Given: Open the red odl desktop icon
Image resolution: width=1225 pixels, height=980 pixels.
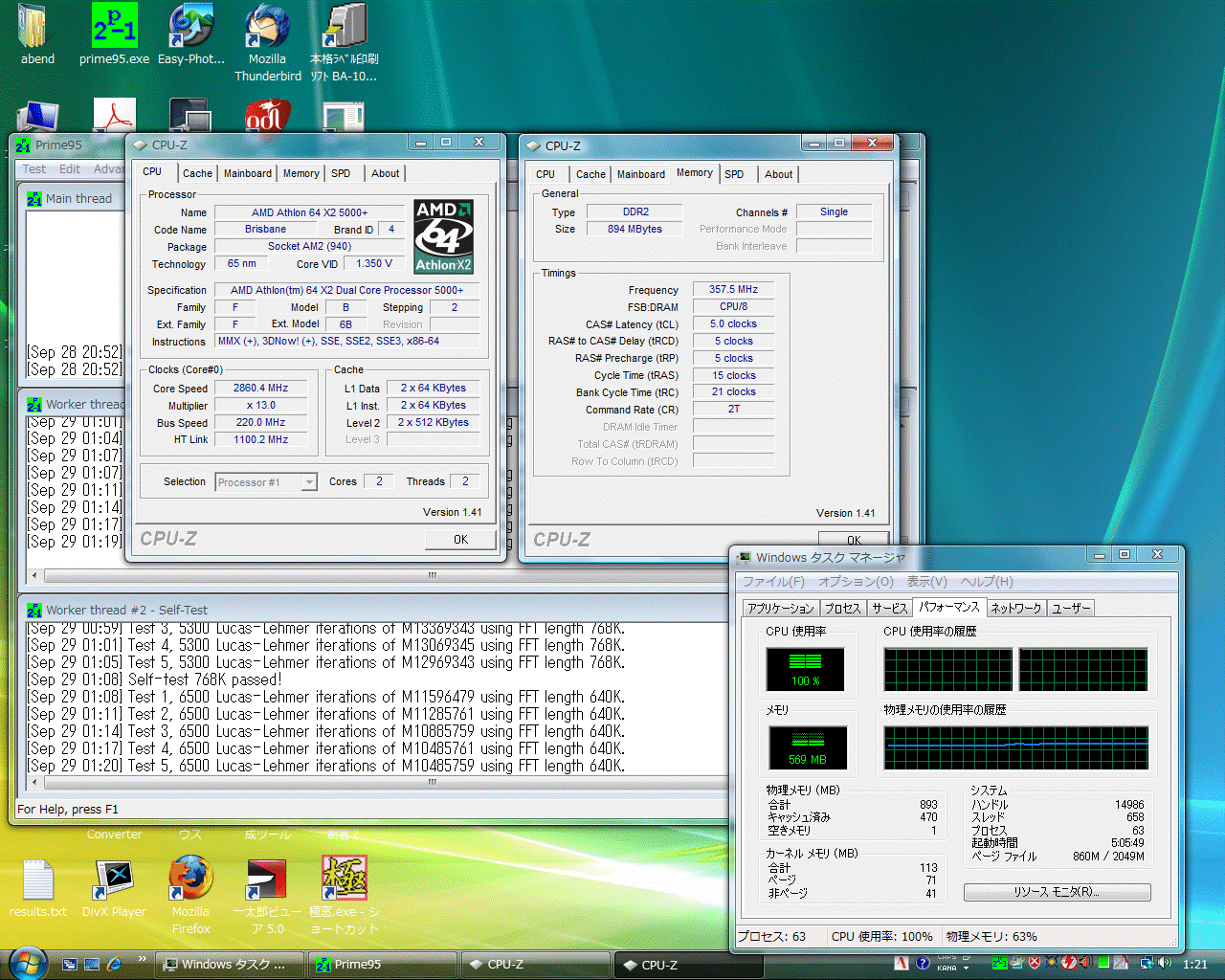Looking at the screenshot, I should tap(267, 115).
